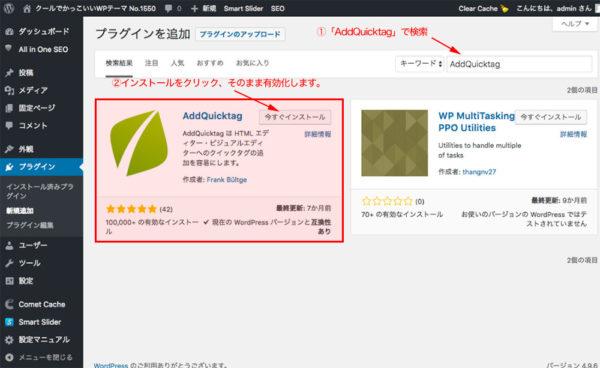Click 今すぐインストール for AddQuicktag

click(x=295, y=117)
